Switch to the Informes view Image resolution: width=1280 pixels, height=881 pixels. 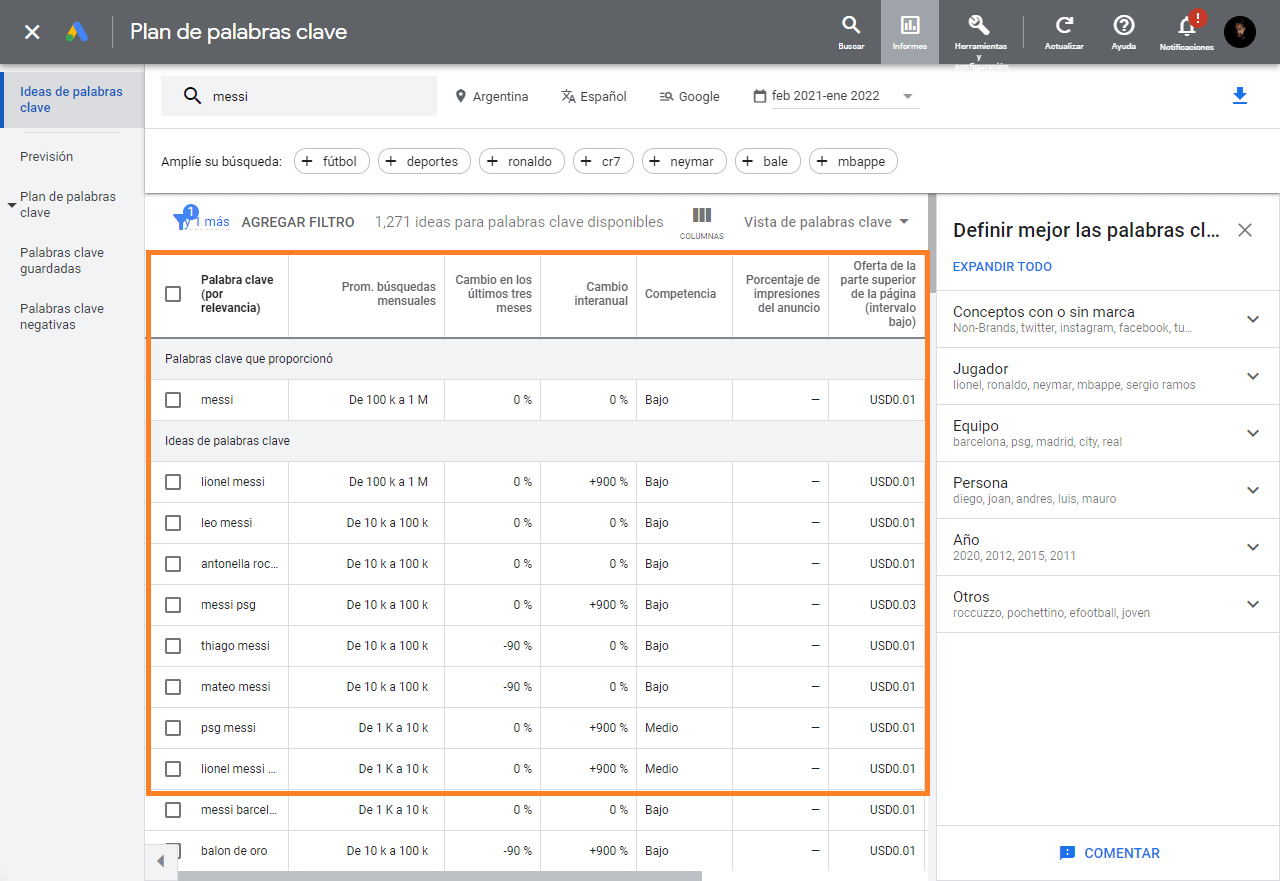point(910,32)
